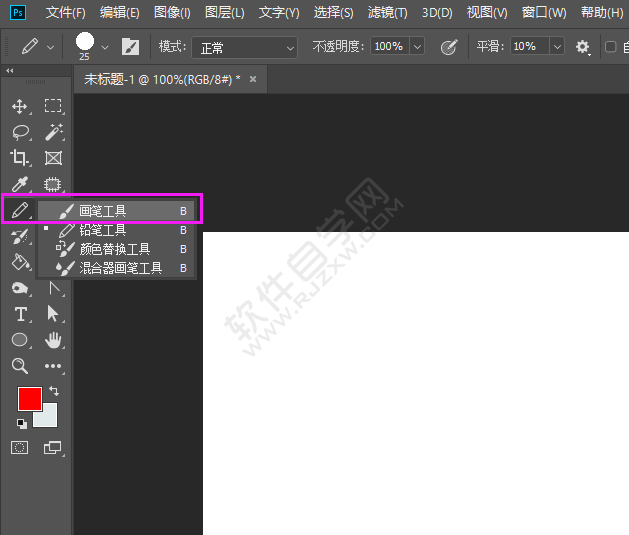The width and height of the screenshot is (629, 535).
Task: Open the 文字(Y) menu
Action: pos(279,13)
